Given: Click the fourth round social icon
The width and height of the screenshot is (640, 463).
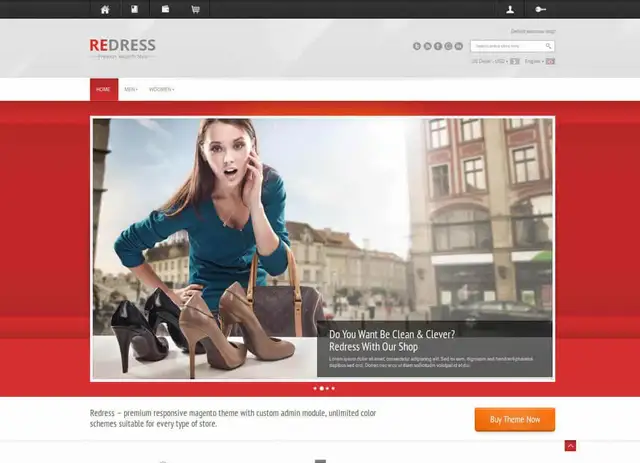Looking at the screenshot, I should (448, 46).
